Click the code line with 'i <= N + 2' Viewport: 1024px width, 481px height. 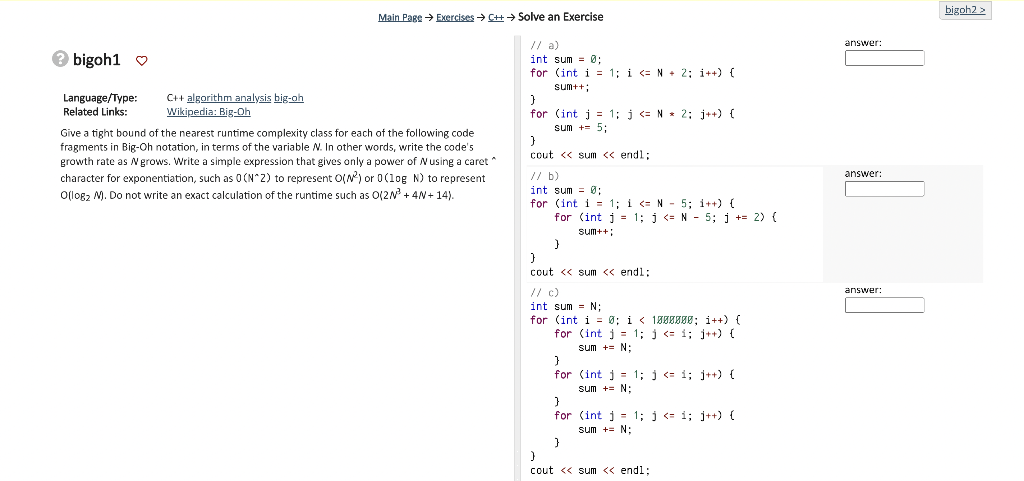tap(632, 72)
